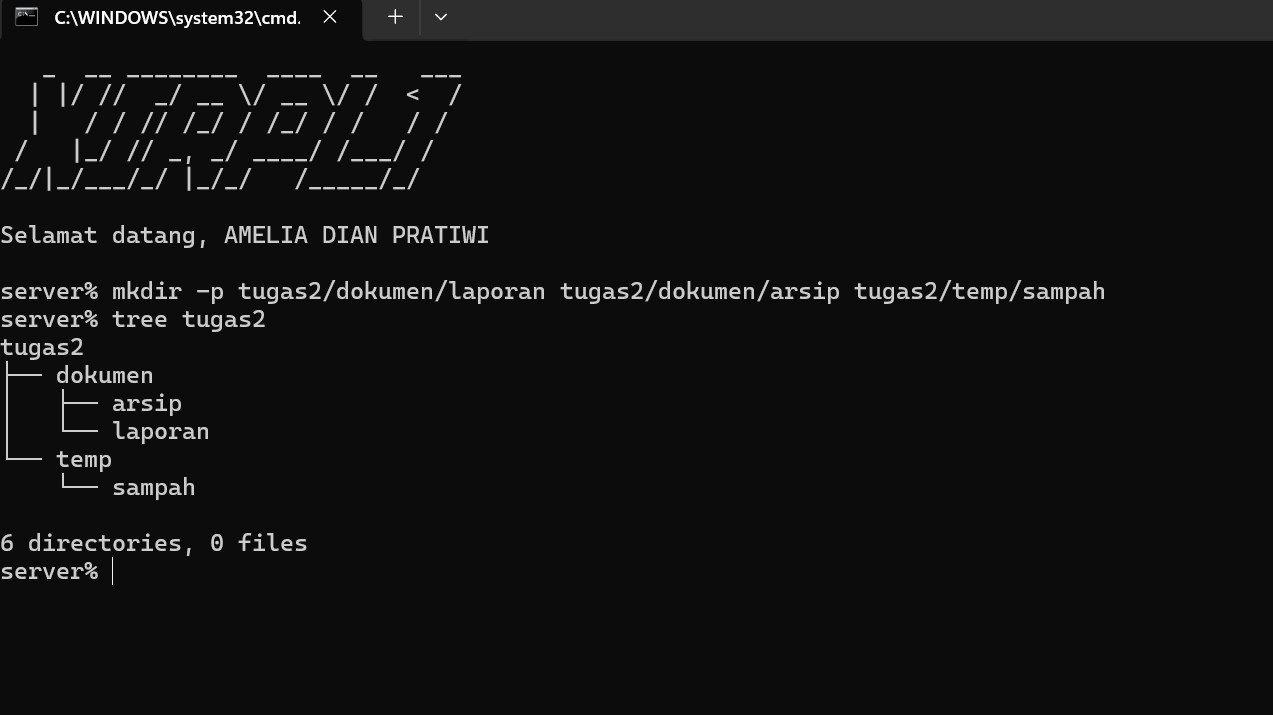Click the last server% prompt cursor
Image resolution: width=1273 pixels, height=715 pixels.
[x=112, y=571]
